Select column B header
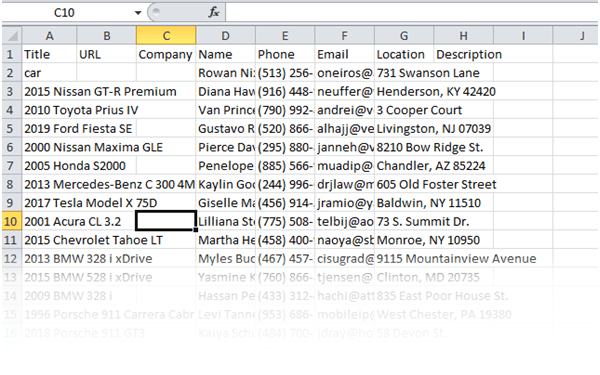This screenshot has width=600, height=375. (x=107, y=36)
